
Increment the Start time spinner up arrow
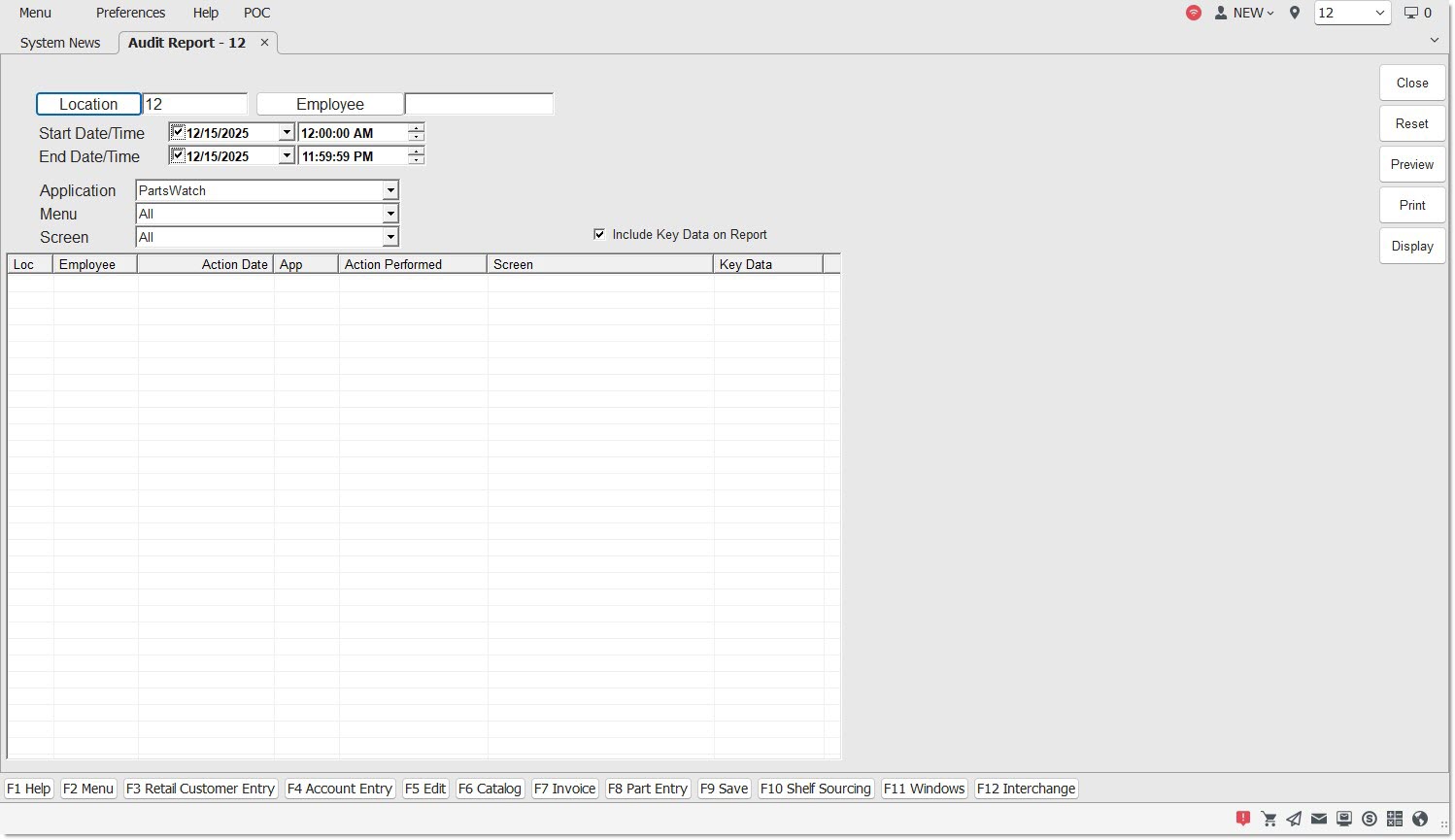pos(417,128)
